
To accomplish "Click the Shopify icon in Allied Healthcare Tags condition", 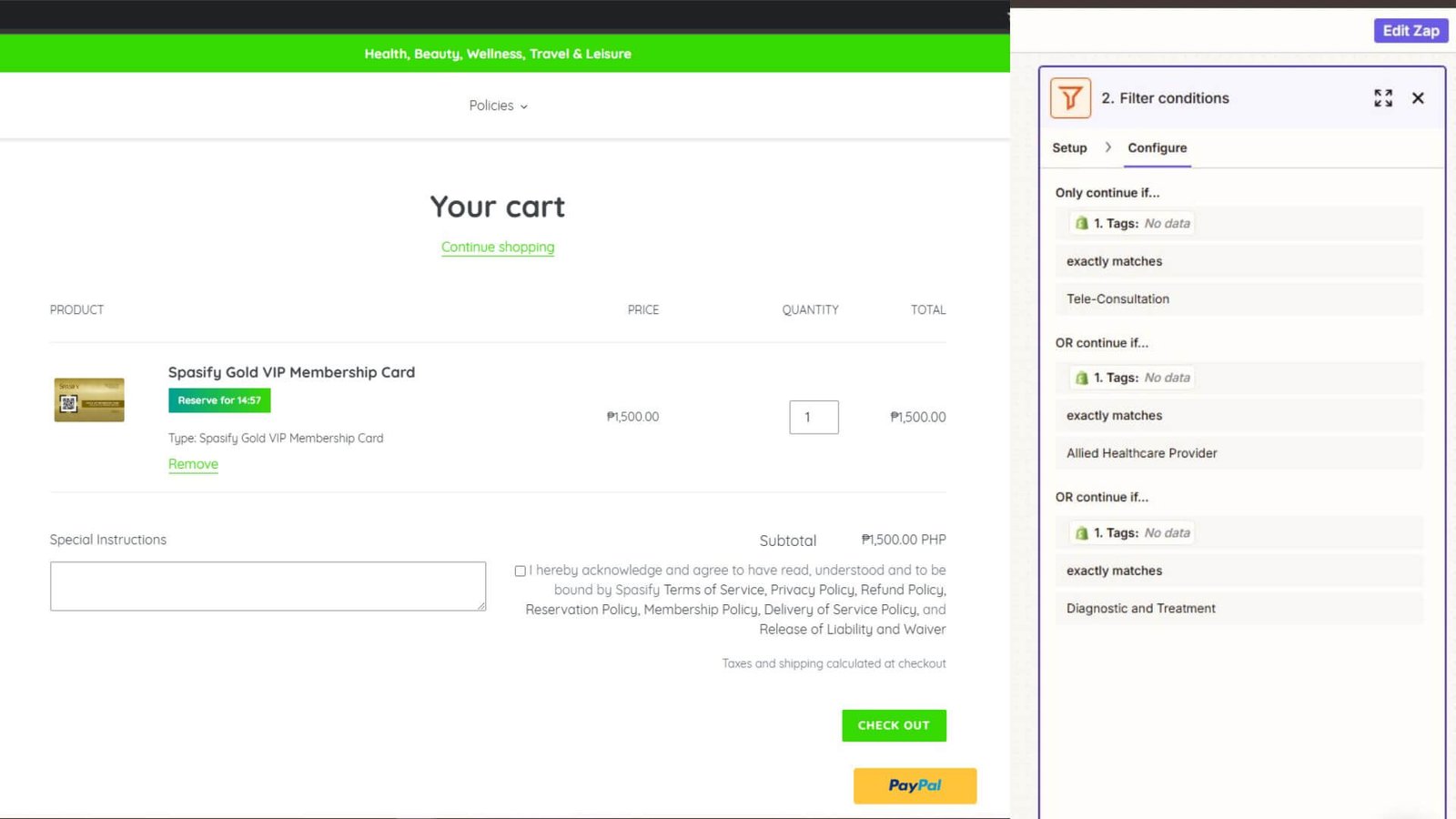I will (x=1081, y=378).
